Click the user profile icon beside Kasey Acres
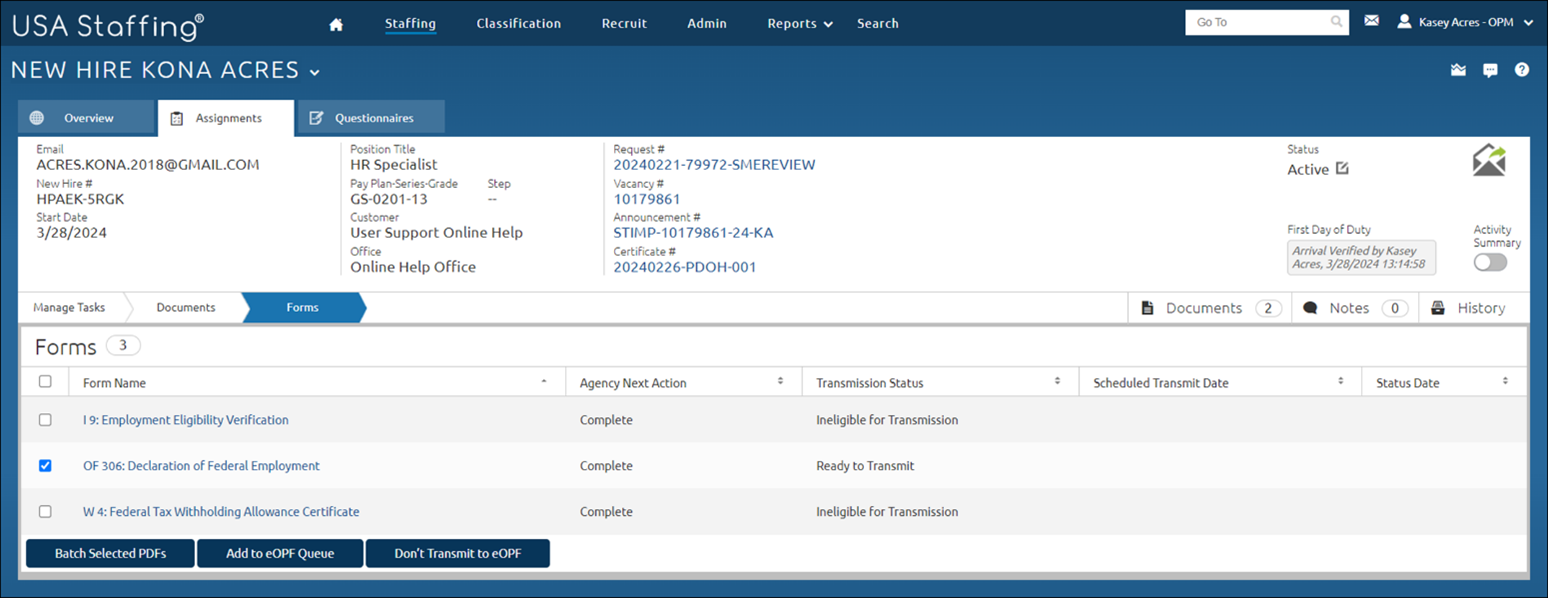 click(x=1404, y=21)
